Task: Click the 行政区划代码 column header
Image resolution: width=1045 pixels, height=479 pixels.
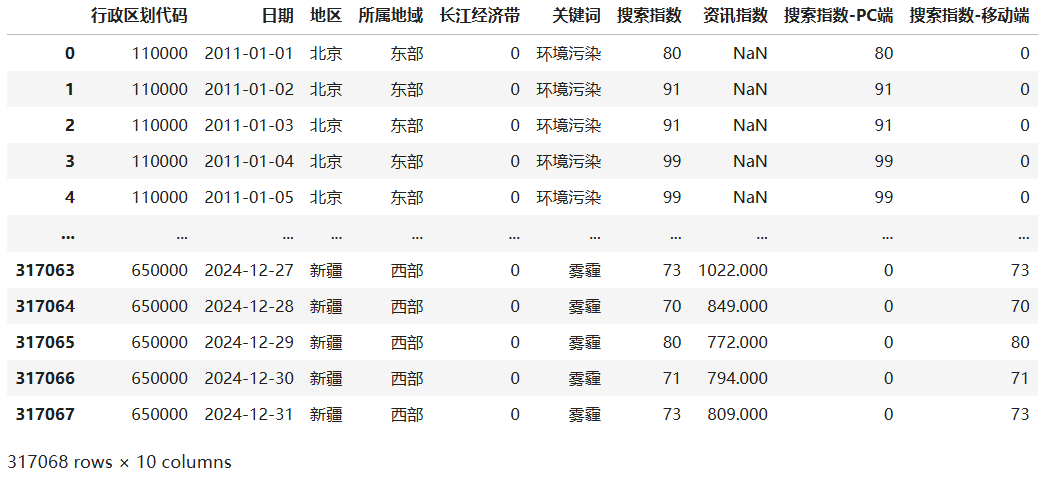Action: (138, 16)
